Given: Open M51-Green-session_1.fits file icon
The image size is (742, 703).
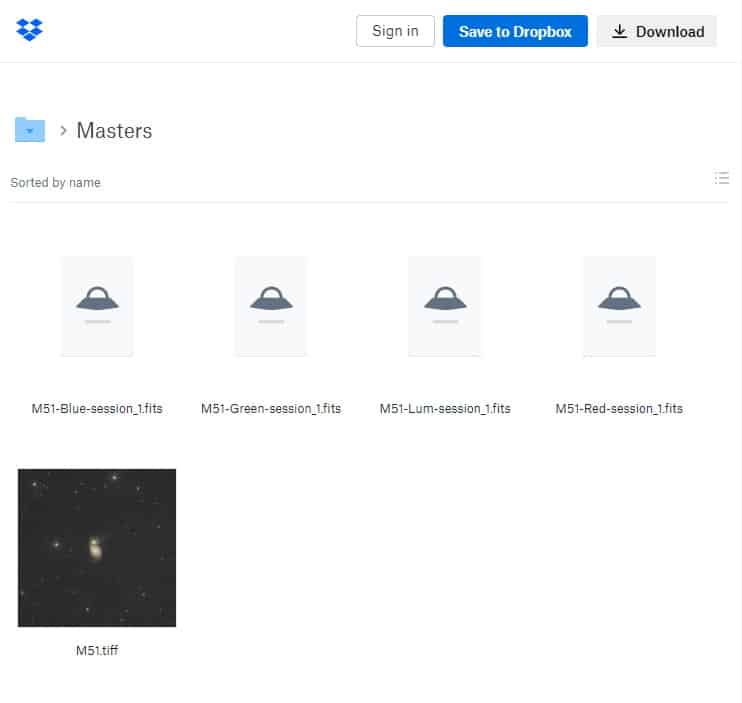Looking at the screenshot, I should 271,306.
